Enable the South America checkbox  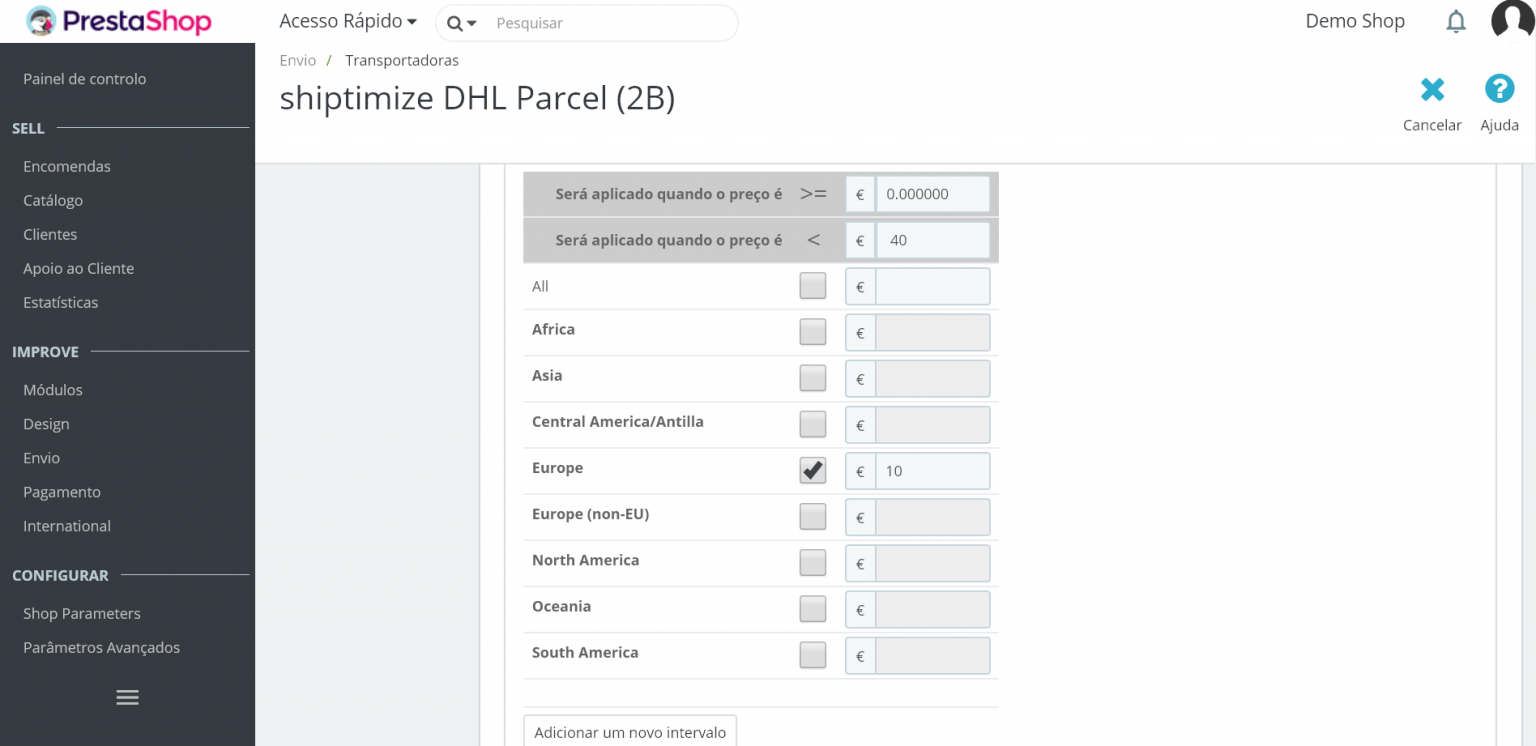[x=813, y=655]
